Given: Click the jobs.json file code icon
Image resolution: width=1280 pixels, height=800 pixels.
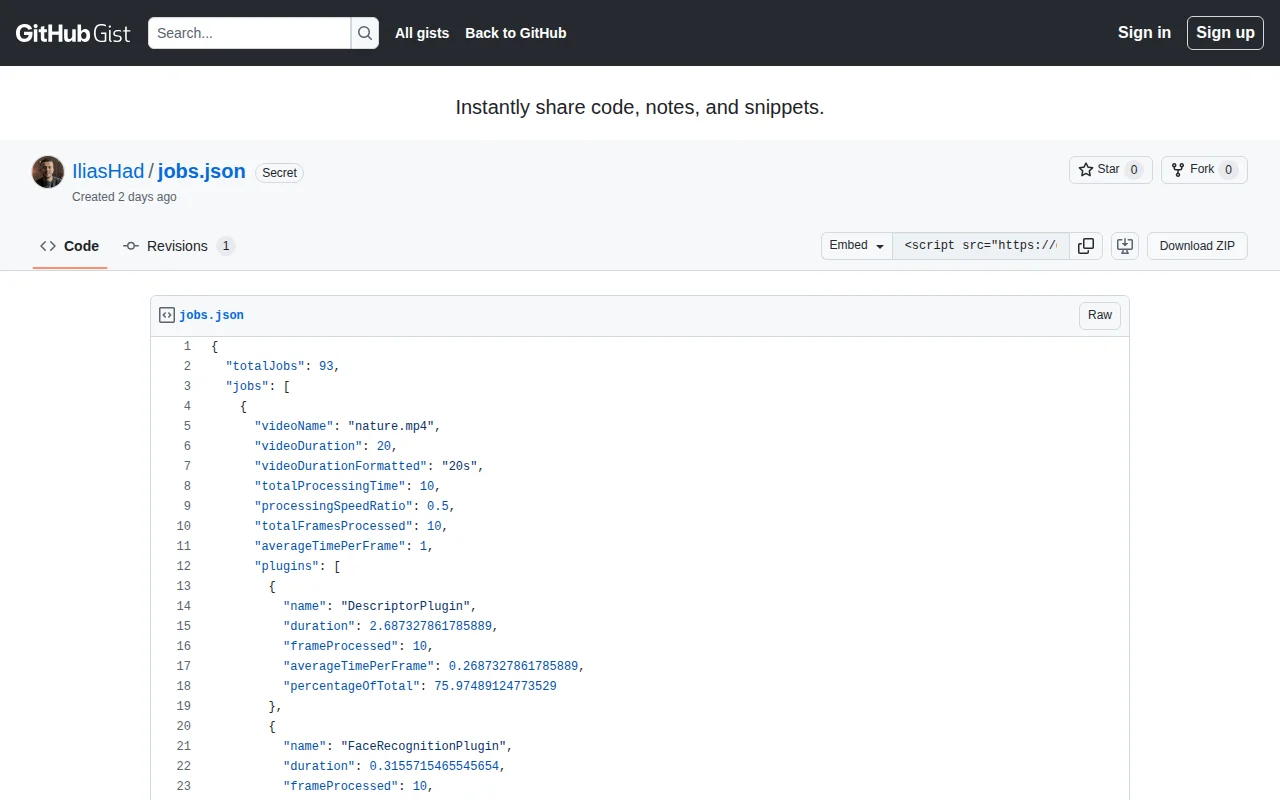Looking at the screenshot, I should point(167,315).
